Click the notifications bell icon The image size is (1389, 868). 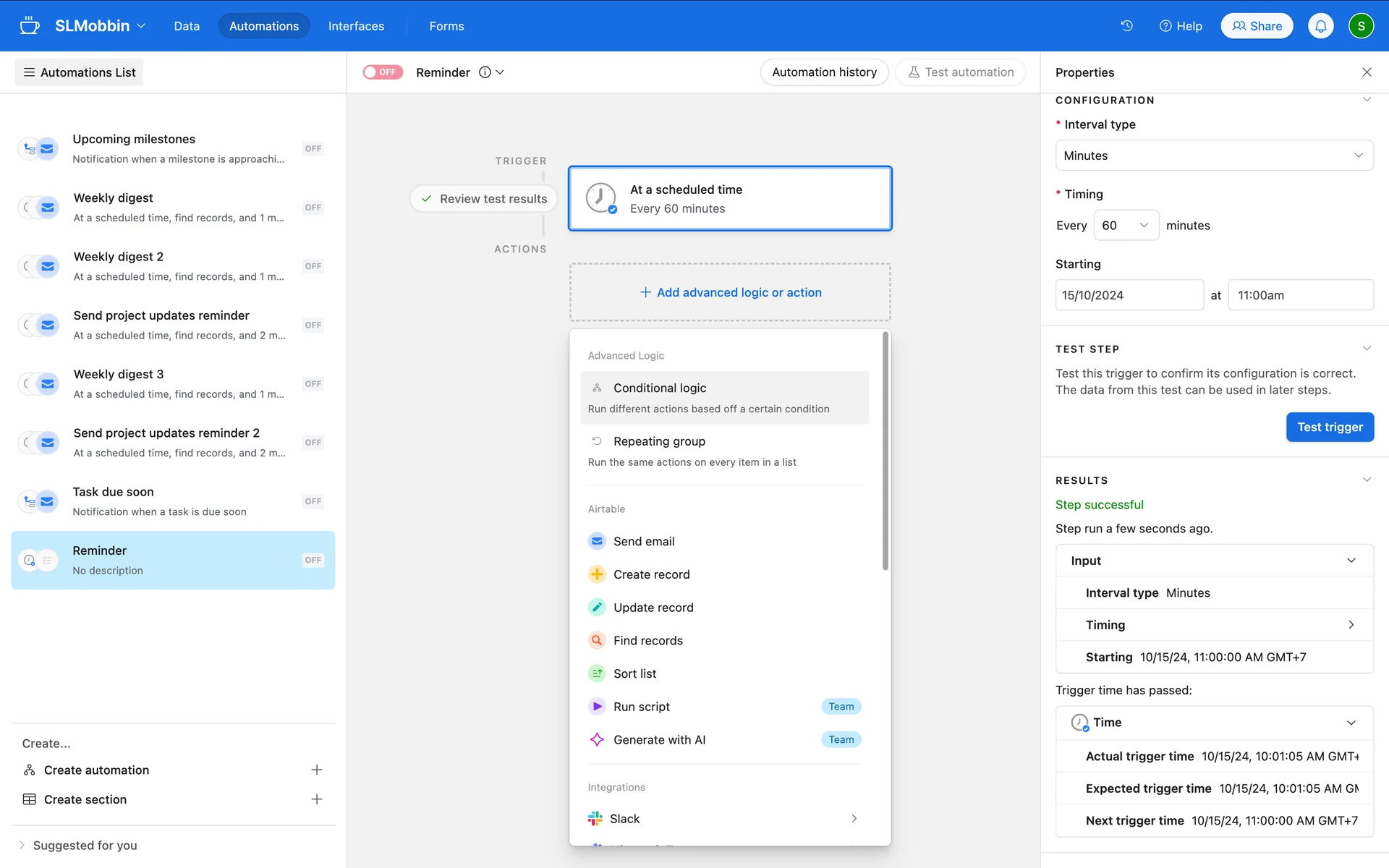click(x=1320, y=26)
